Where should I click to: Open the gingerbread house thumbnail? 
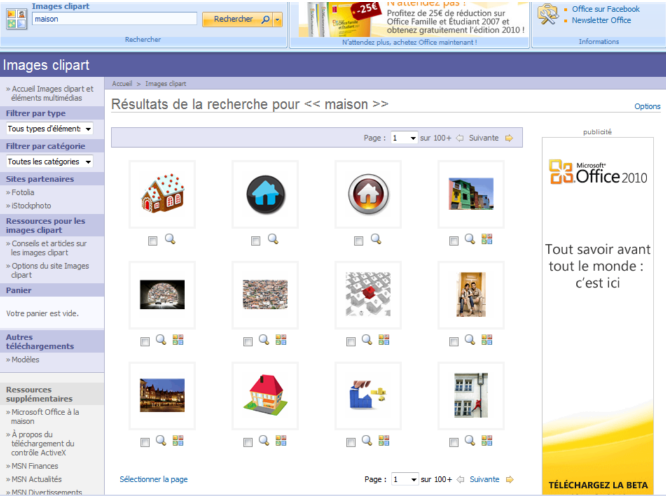162,194
